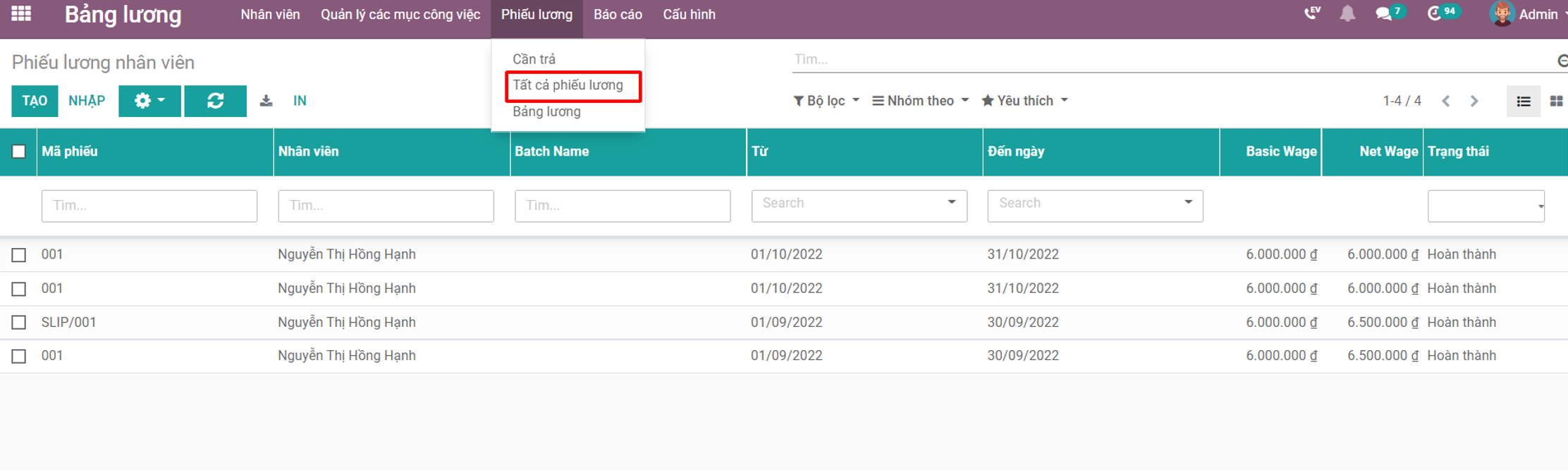1568x472 pixels.
Task: Open the Báo cáo menu
Action: pyautogui.click(x=618, y=15)
